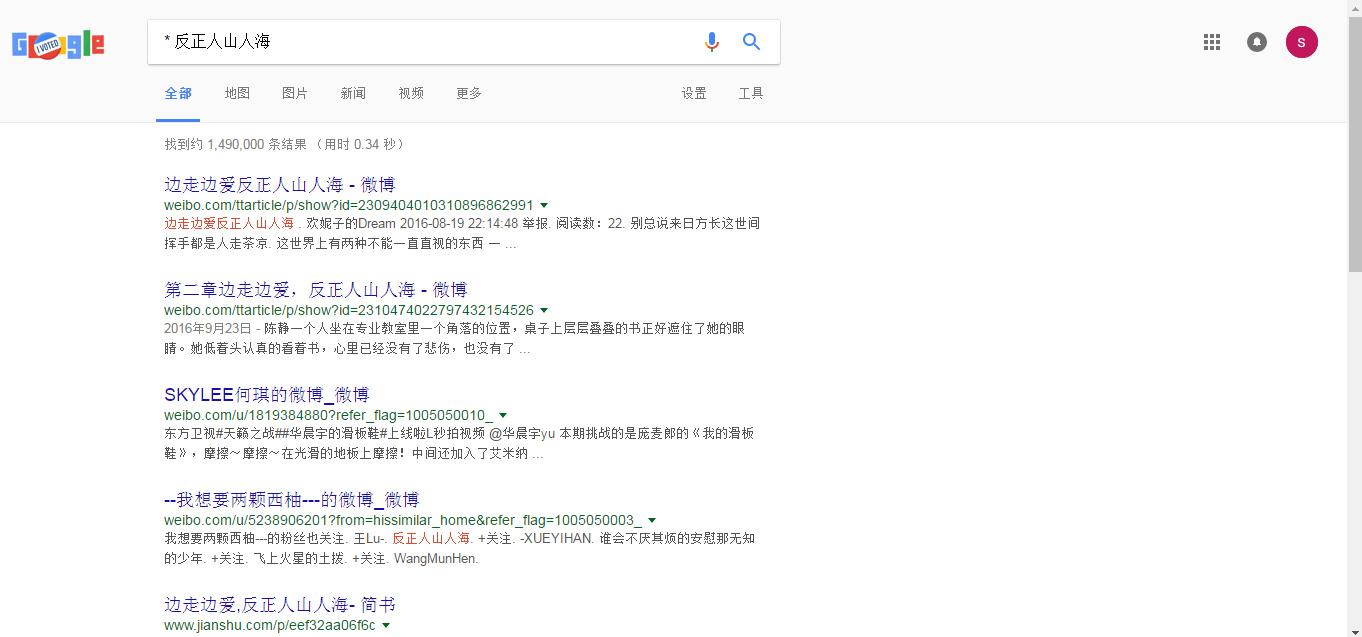Expand arrow beside jianshu.com URL

386,626
